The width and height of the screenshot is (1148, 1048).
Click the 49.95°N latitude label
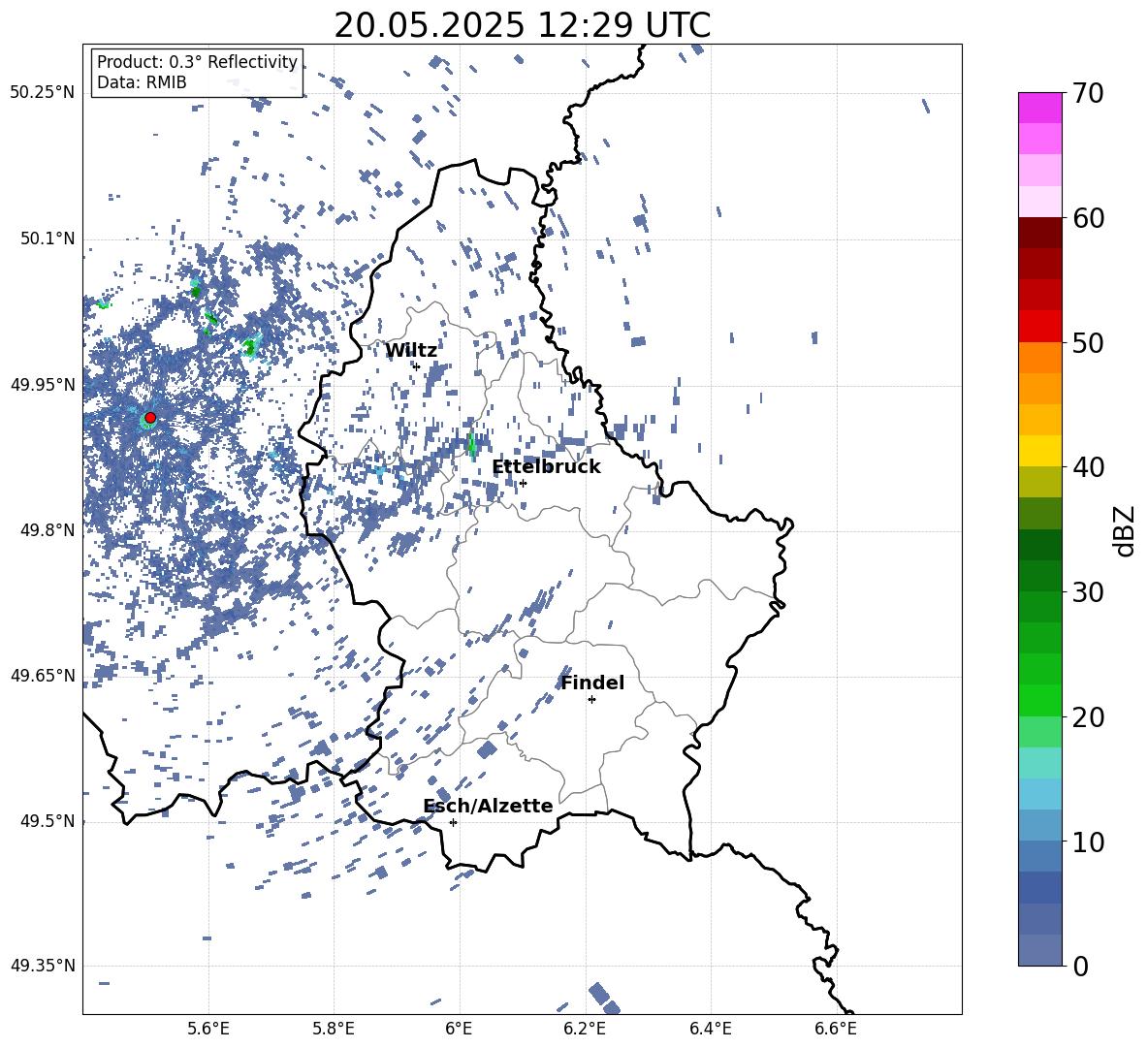[43, 385]
